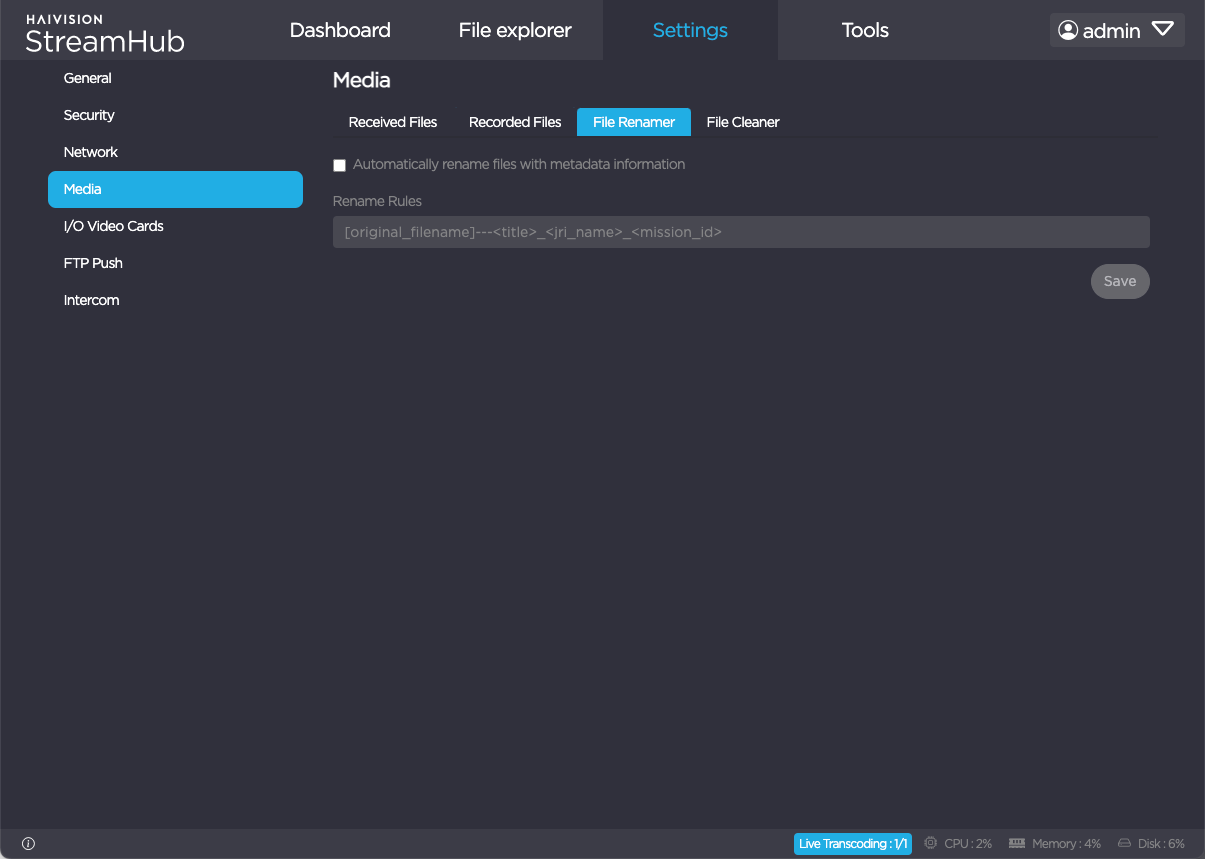Screen dimensions: 1205x859
Task: Switch to the File explorer tab
Action: [515, 30]
